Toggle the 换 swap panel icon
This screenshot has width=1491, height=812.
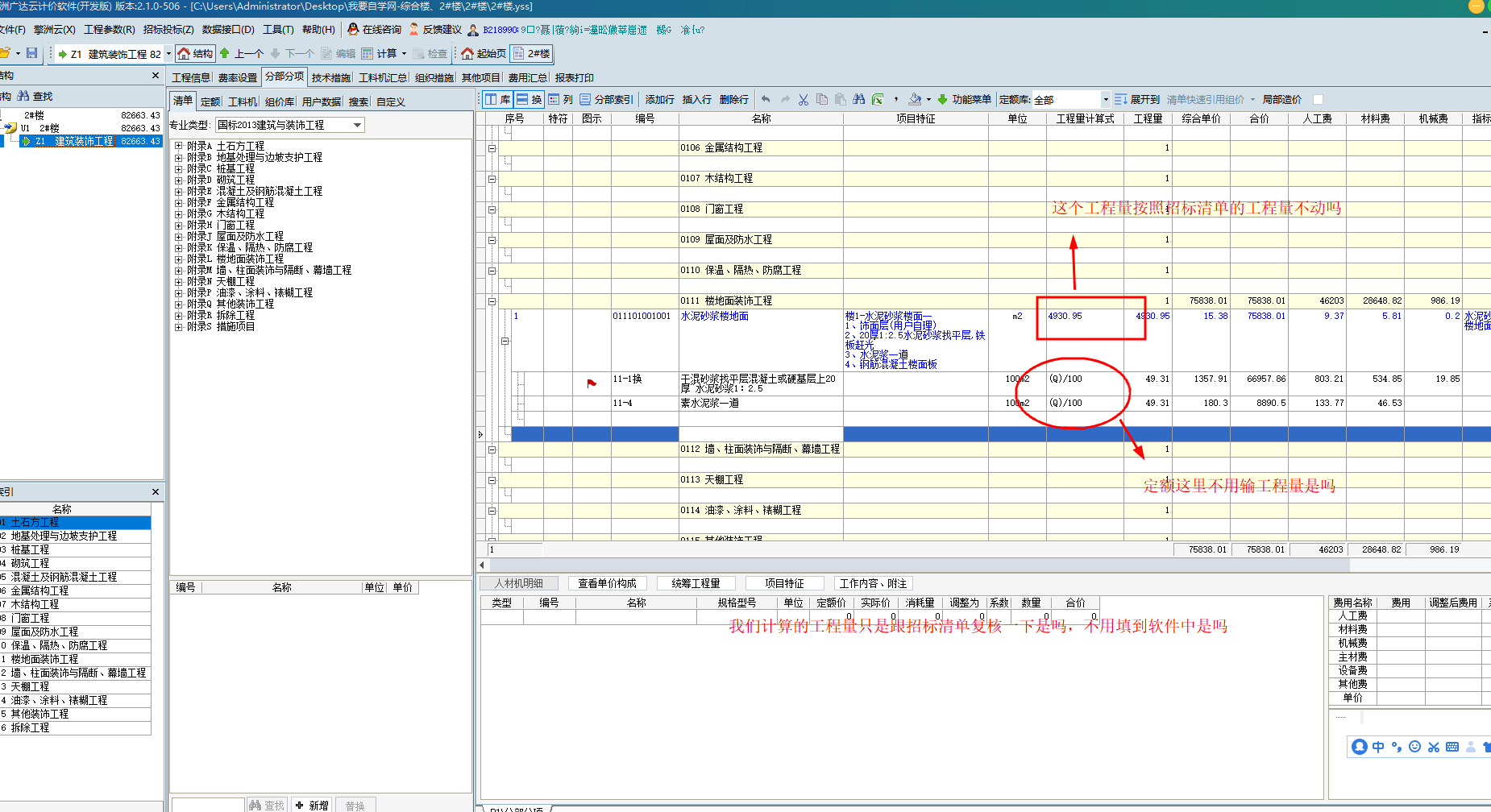522,100
